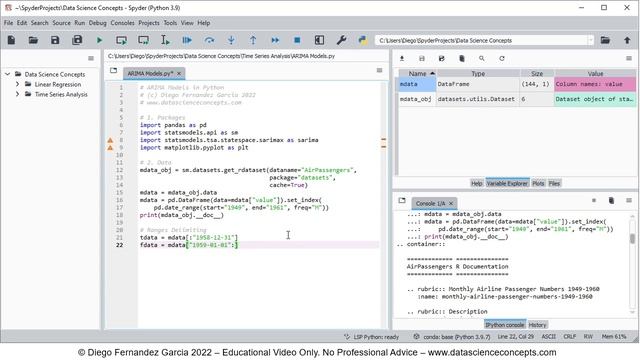
Task: Open the Projects menu
Action: (x=149, y=23)
